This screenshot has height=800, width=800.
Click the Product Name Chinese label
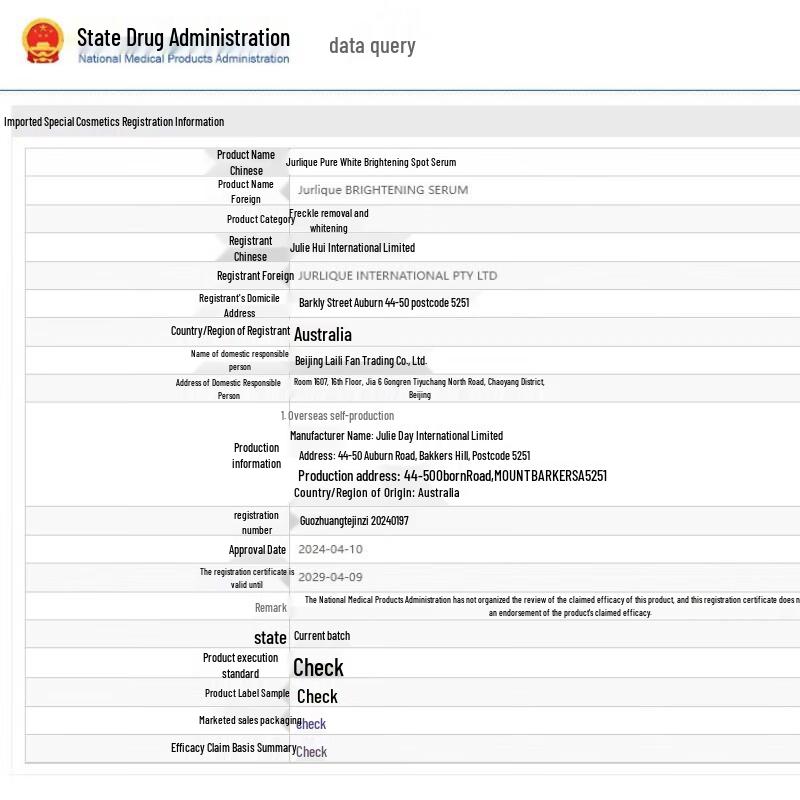point(246,163)
